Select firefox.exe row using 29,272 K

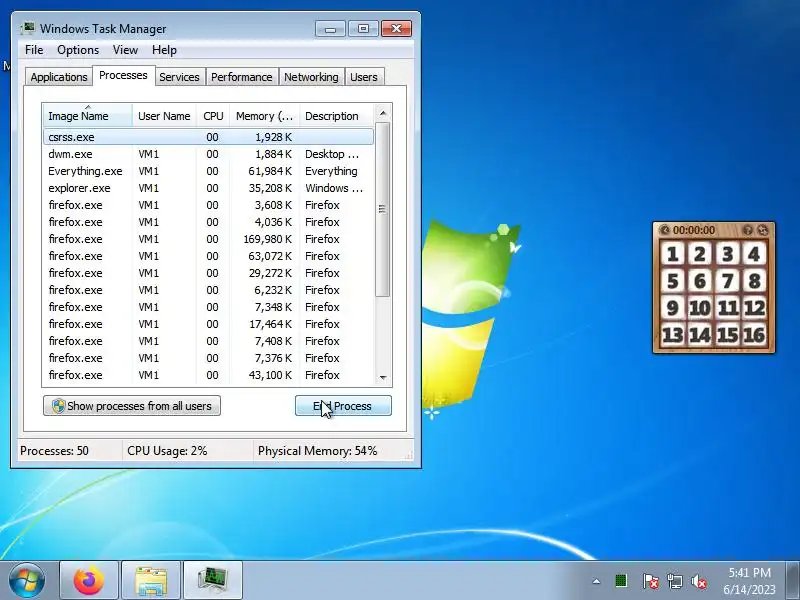209,273
